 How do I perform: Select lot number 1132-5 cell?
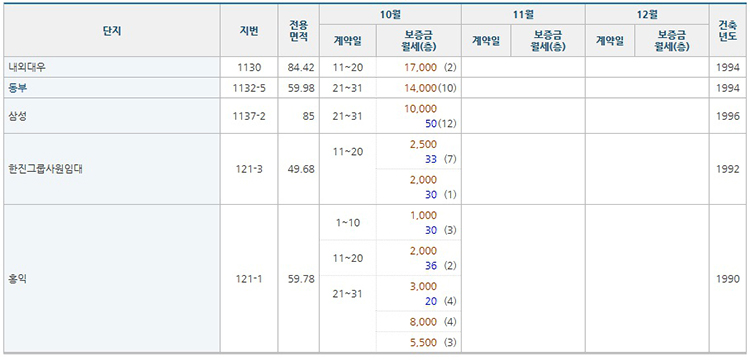click(x=249, y=88)
